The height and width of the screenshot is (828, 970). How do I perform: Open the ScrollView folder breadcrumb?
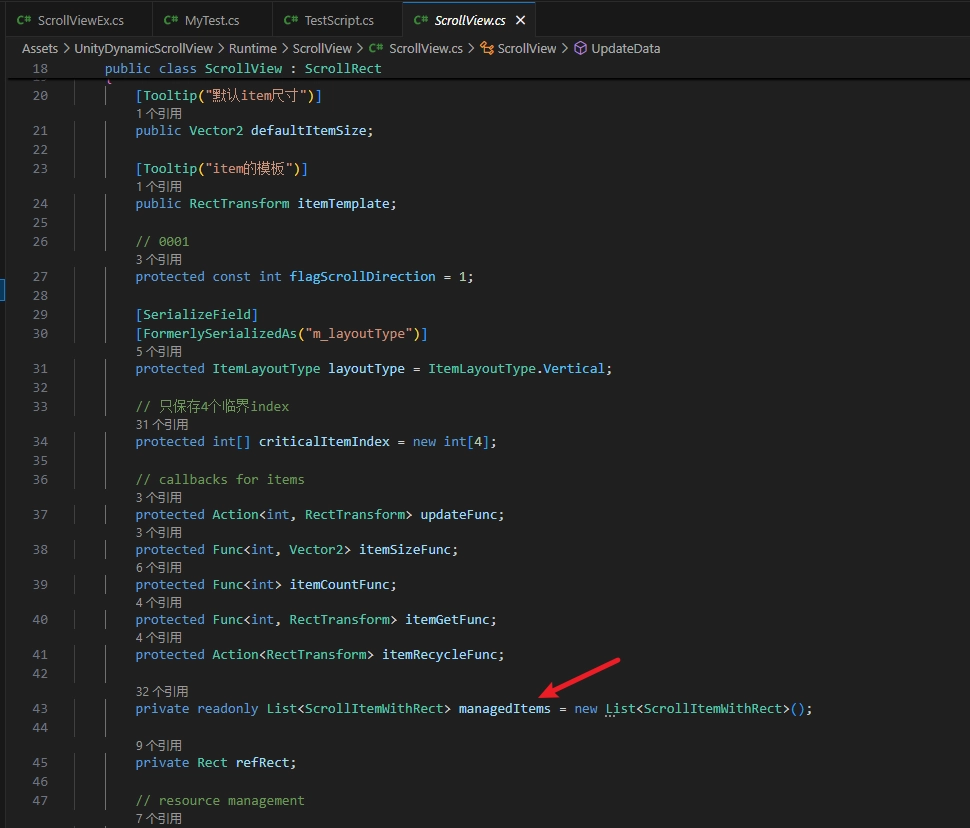(x=322, y=48)
